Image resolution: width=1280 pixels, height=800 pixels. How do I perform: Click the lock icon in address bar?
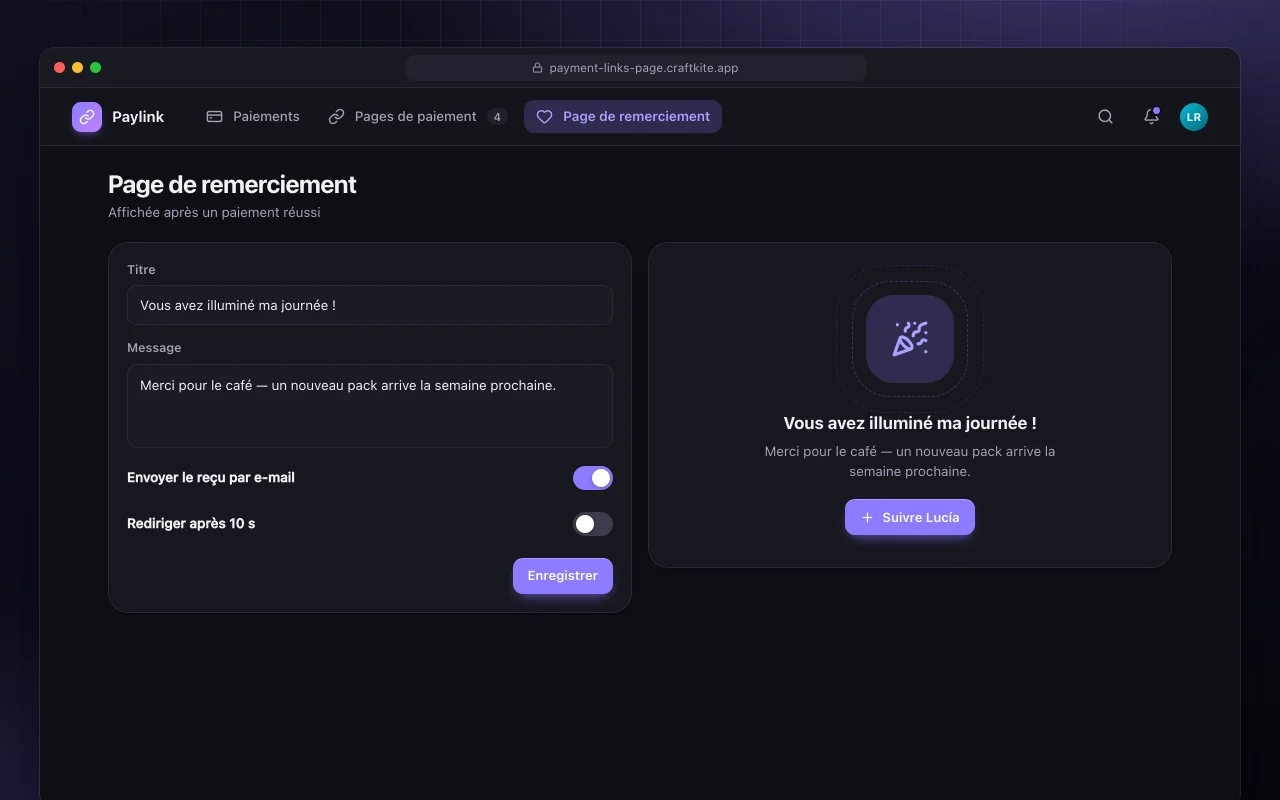[x=537, y=68]
